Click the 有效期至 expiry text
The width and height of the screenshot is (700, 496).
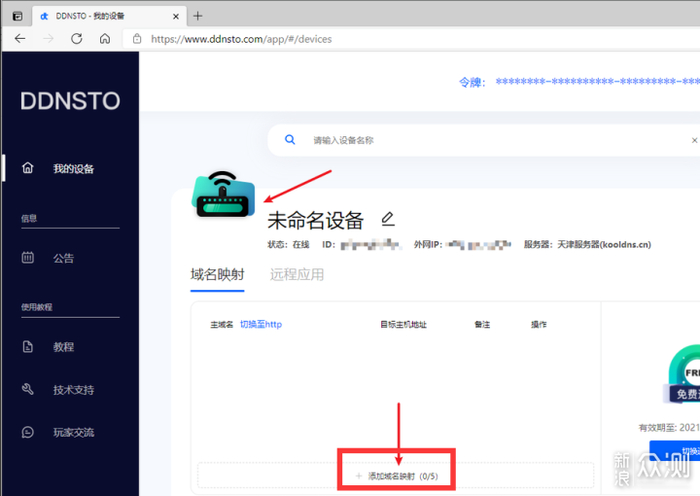[669, 428]
